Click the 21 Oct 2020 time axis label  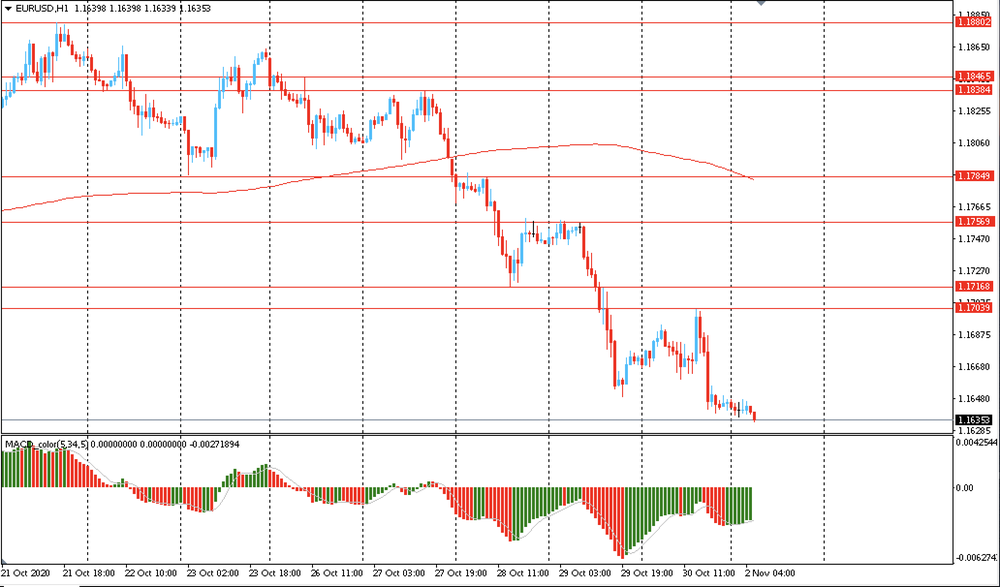tap(26, 573)
